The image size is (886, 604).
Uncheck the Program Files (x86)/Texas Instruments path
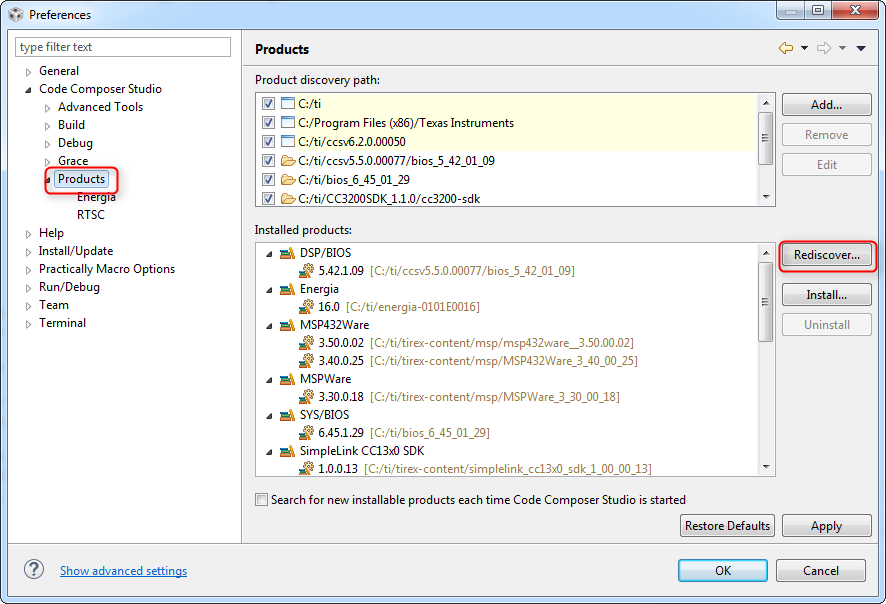click(x=268, y=123)
